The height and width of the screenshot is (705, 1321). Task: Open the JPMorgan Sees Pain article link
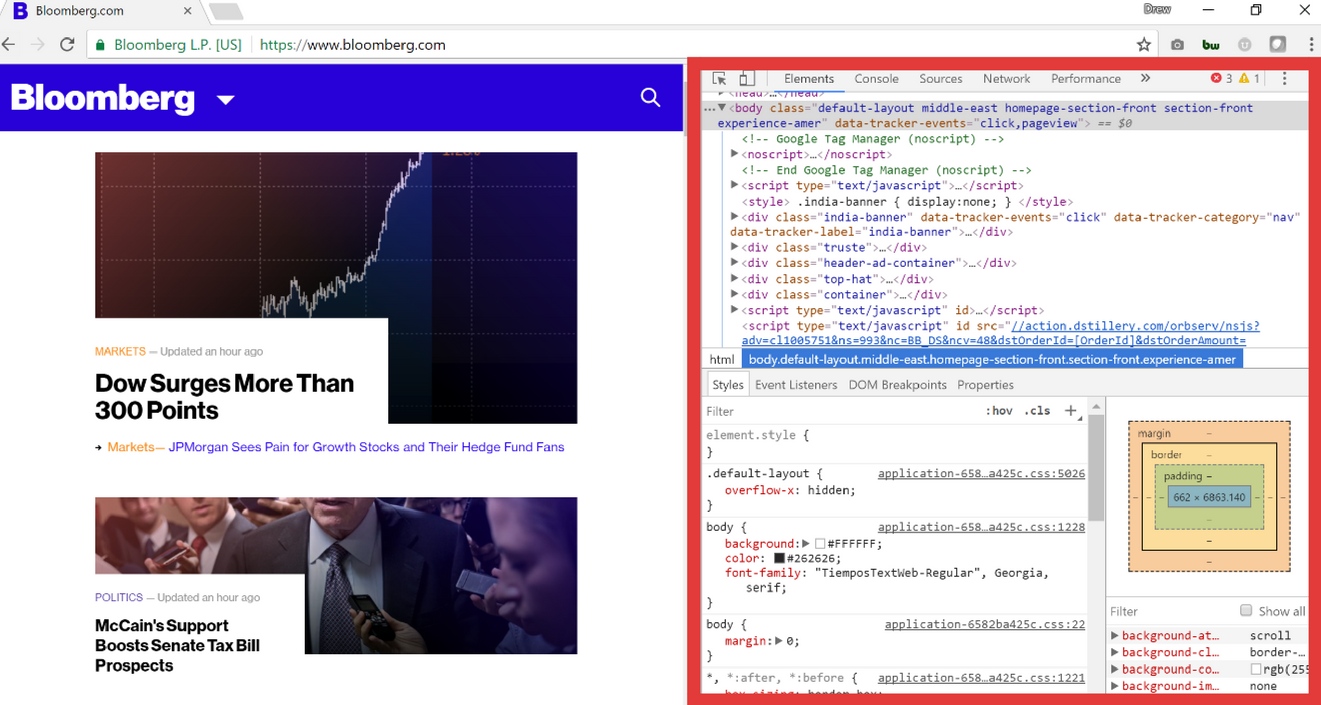click(x=366, y=447)
